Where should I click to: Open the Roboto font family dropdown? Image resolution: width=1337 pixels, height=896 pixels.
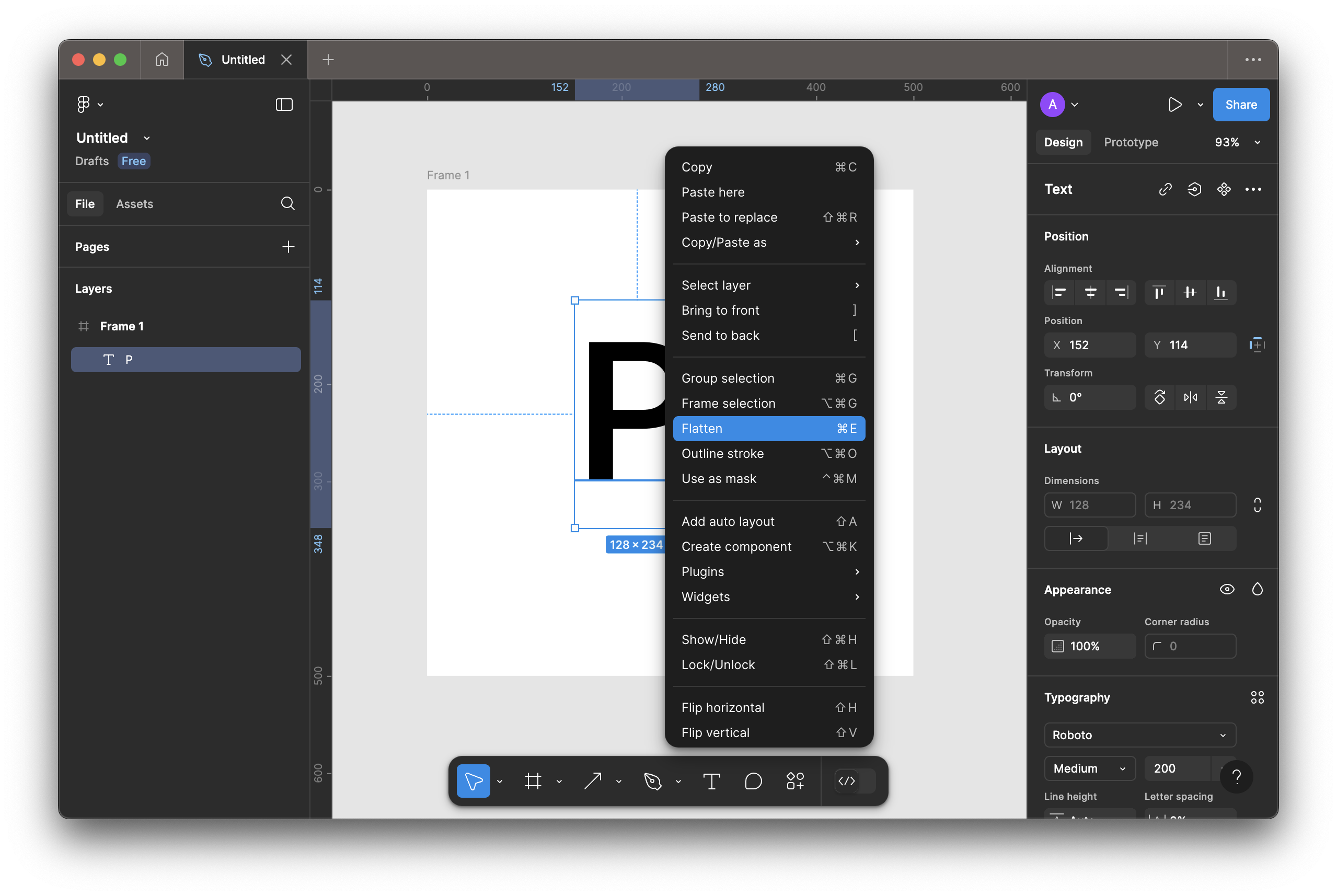click(1140, 735)
